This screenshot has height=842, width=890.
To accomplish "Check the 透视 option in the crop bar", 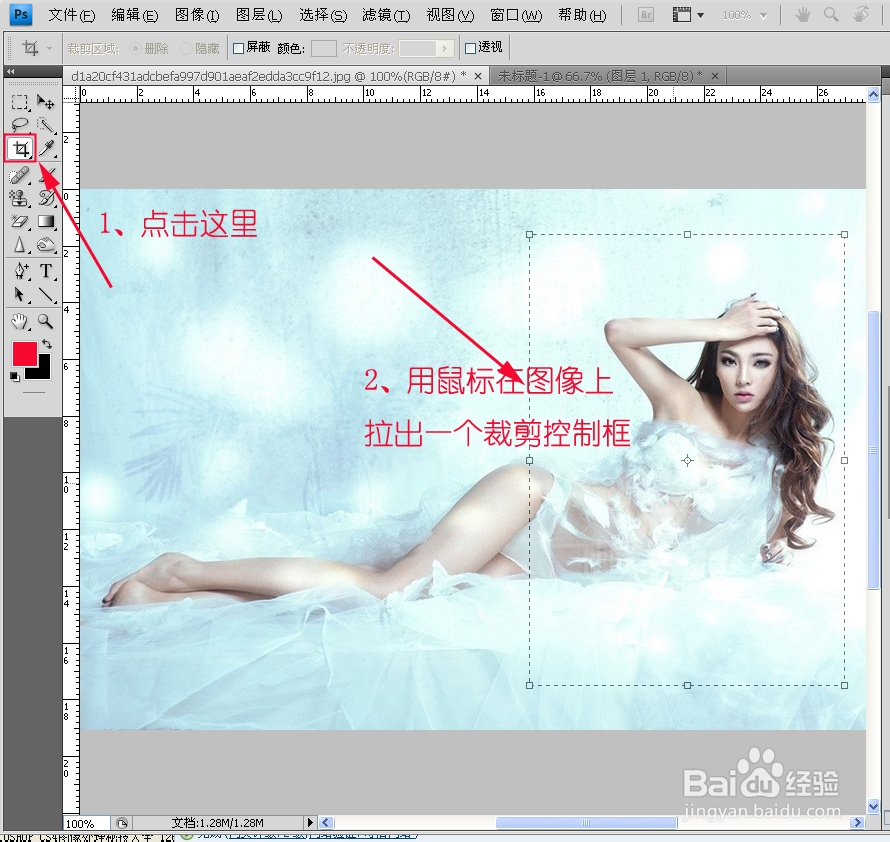I will [471, 47].
